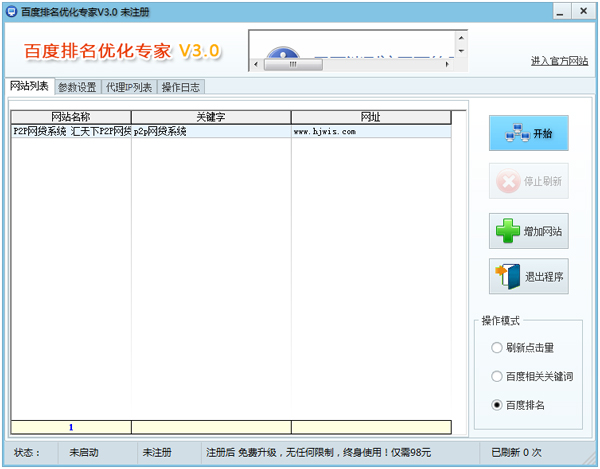Screen dimensions: 600x469
Task: Click the blue disc banner image
Action: tap(283, 52)
